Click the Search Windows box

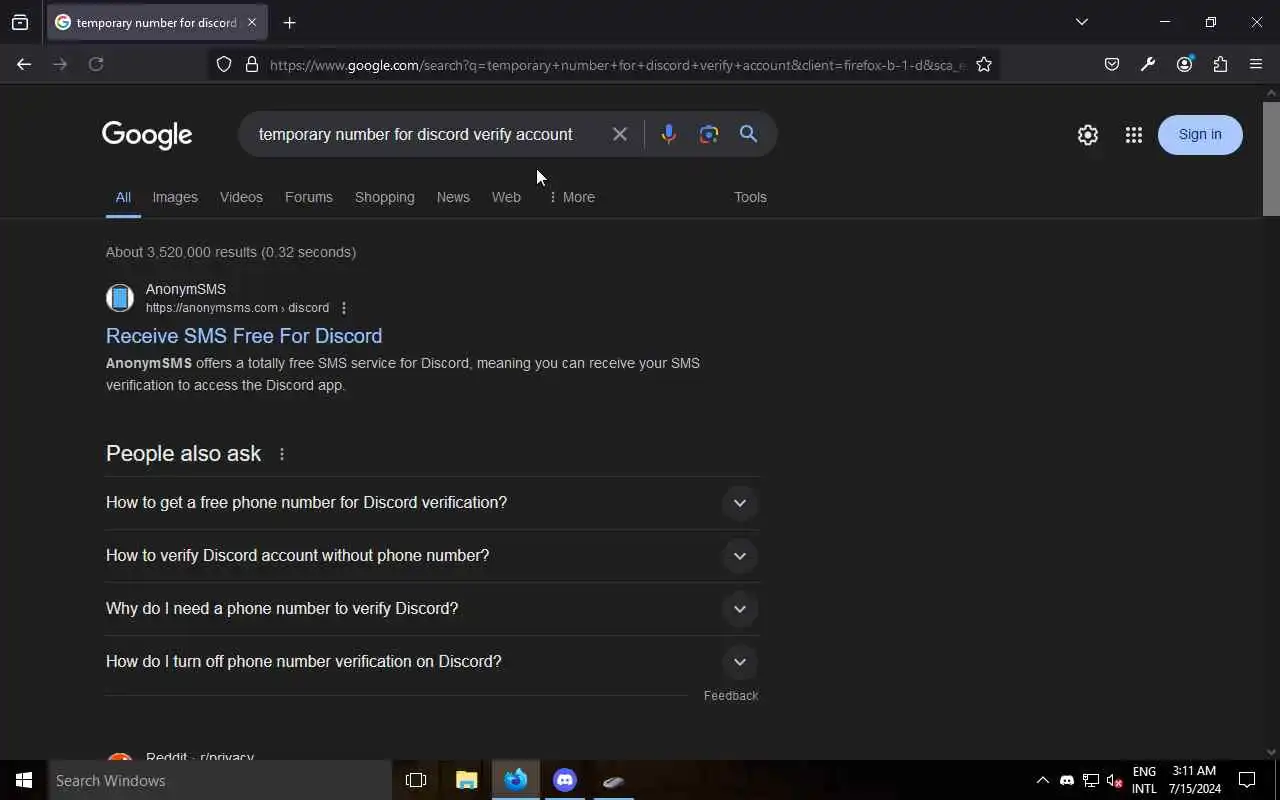(x=220, y=780)
